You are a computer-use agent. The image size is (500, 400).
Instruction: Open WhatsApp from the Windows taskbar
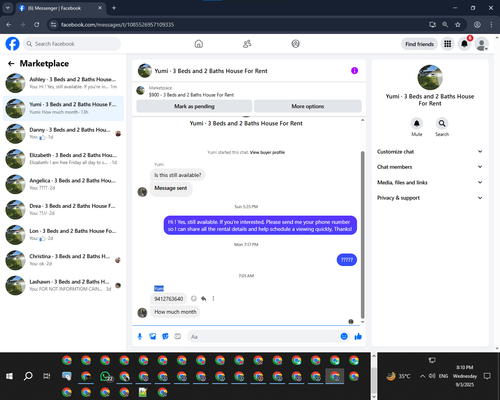(106, 376)
